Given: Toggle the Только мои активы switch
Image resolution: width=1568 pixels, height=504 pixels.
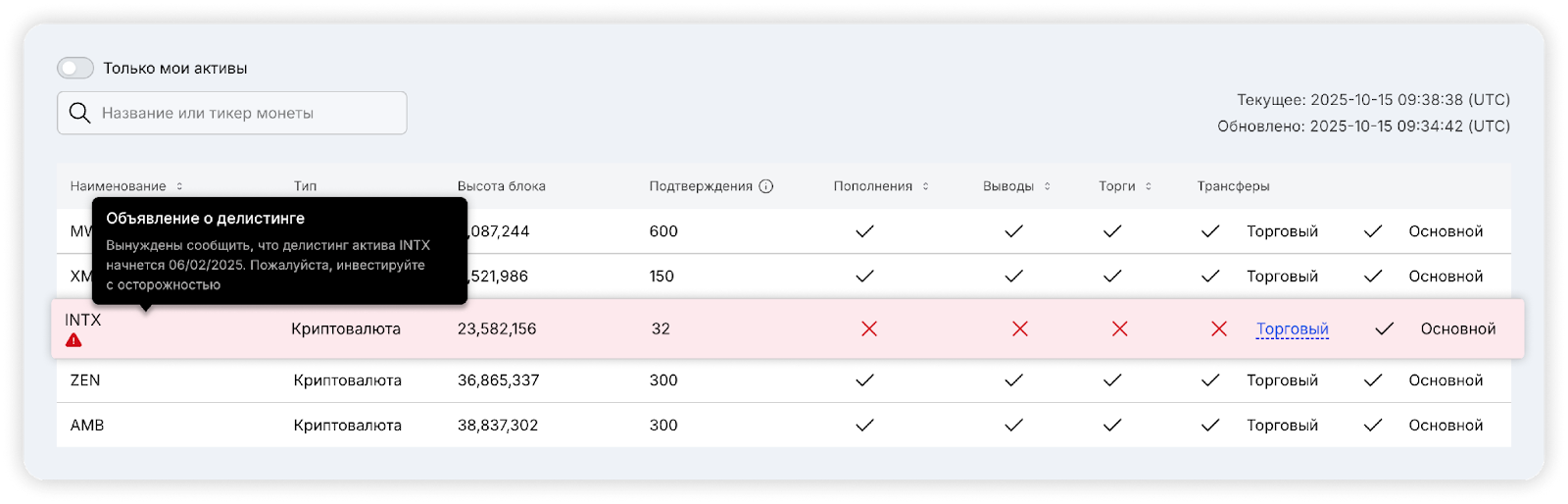Looking at the screenshot, I should coord(75,68).
